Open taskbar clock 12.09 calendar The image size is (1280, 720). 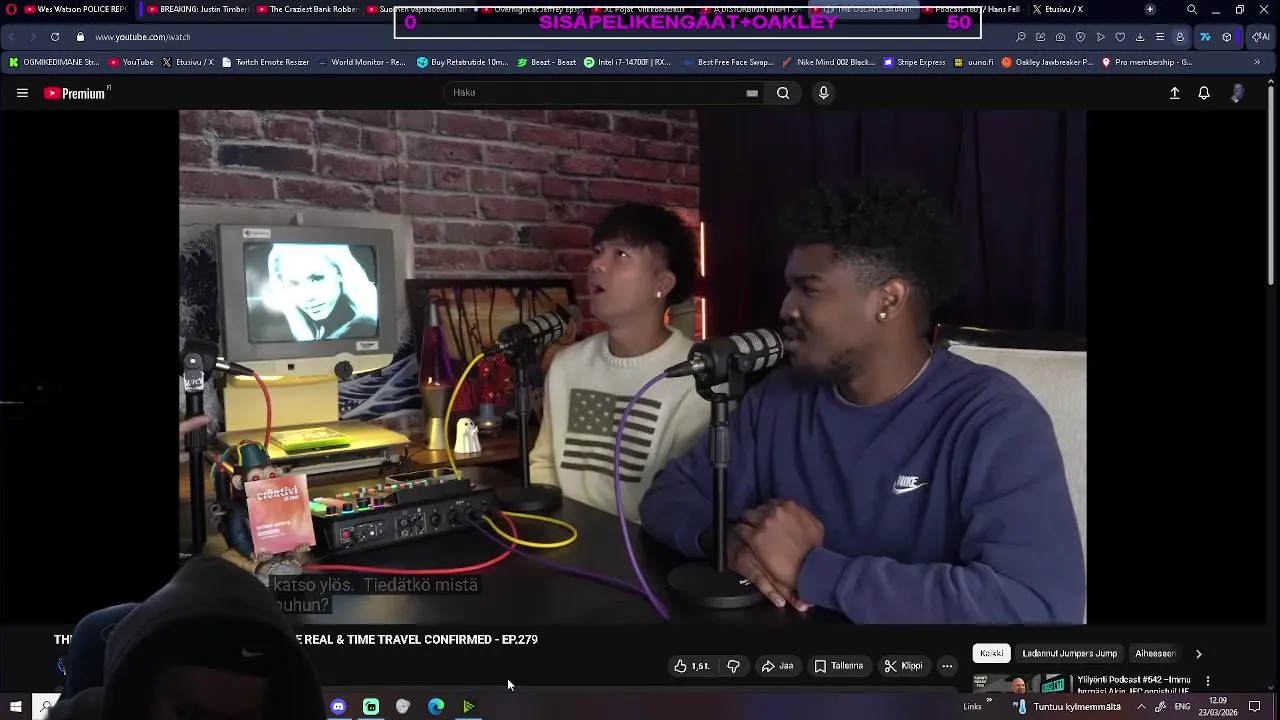tap(1217, 707)
